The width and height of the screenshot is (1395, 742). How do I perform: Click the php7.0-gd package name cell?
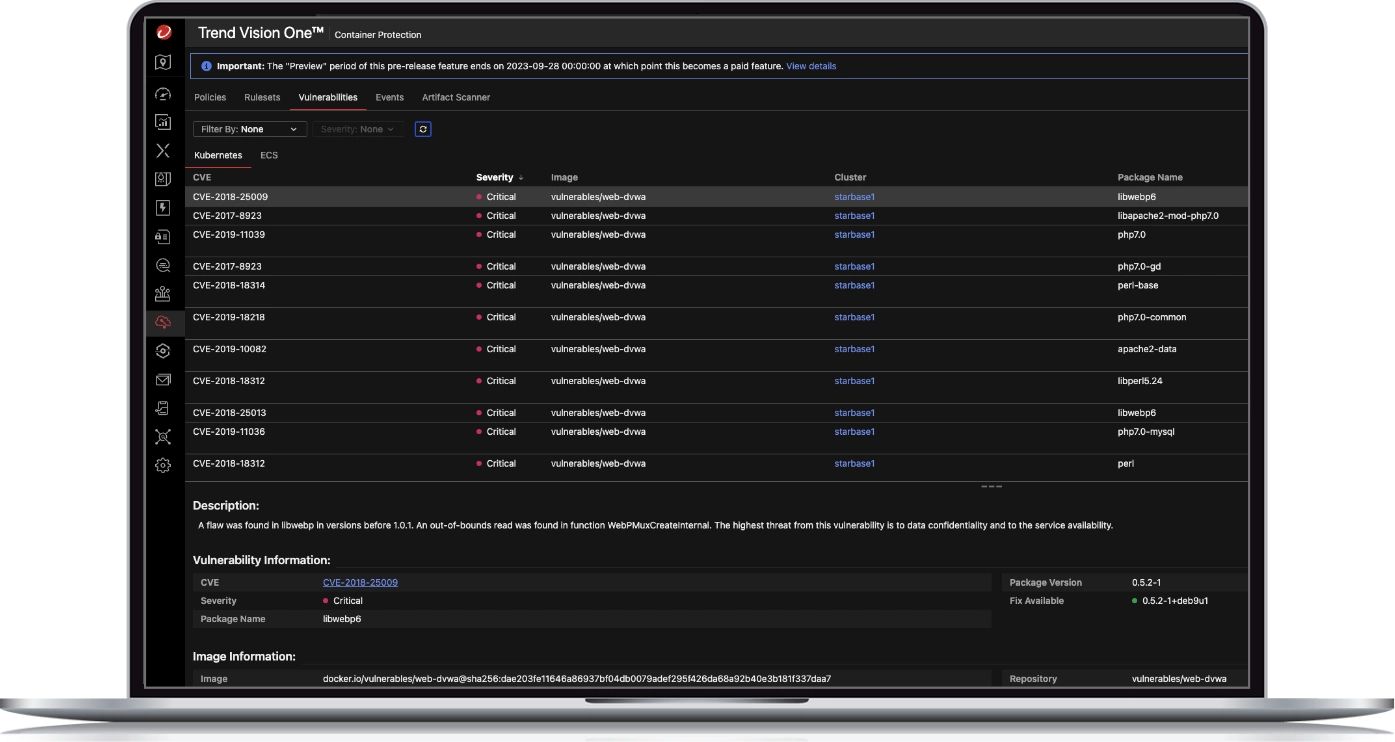[x=1139, y=267]
